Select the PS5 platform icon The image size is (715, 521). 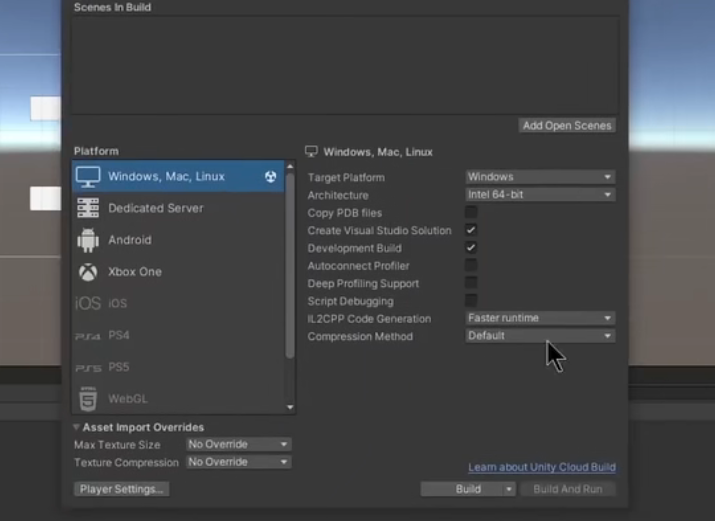coord(88,367)
